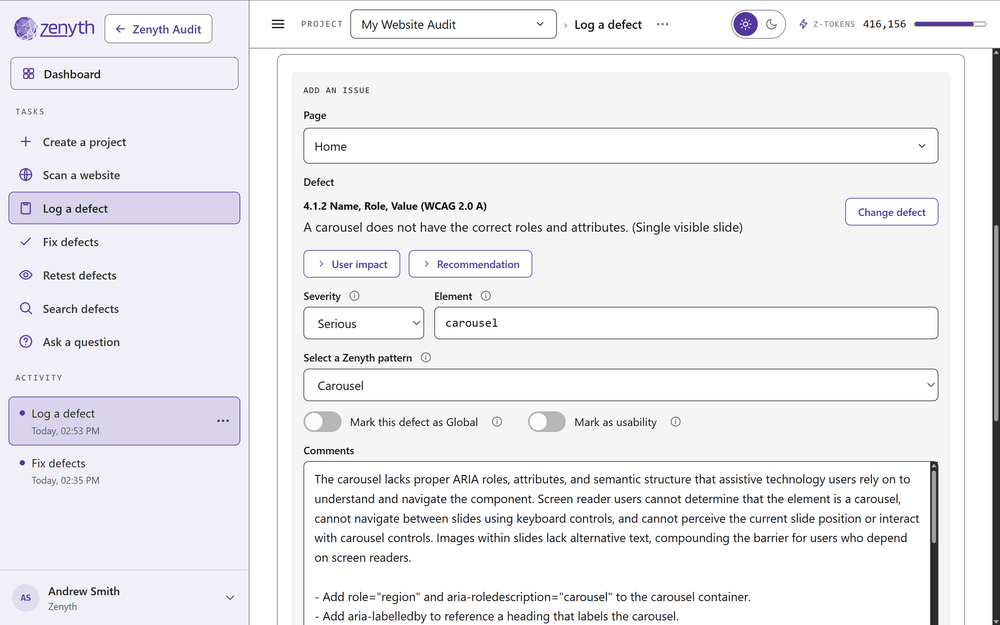Click the Z-Tokens count 416,156
The image size is (1000, 625).
[x=884, y=24]
